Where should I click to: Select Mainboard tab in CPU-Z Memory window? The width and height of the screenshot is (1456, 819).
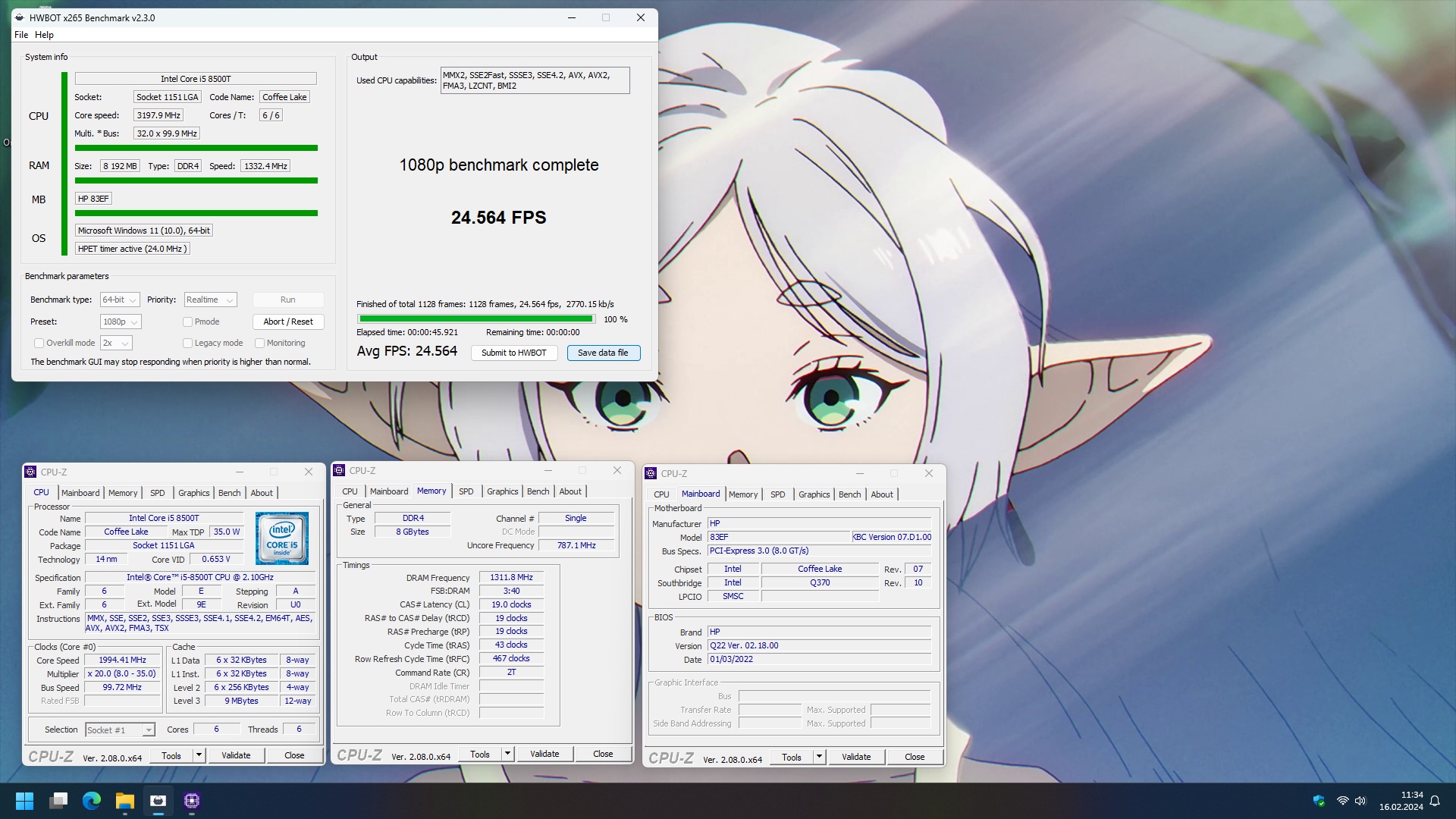tap(389, 491)
